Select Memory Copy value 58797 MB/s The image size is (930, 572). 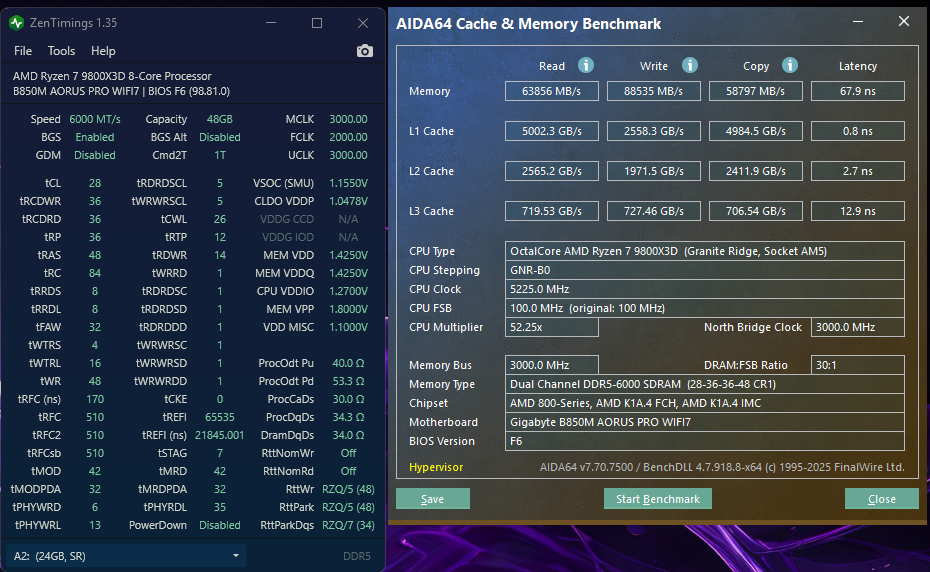click(756, 91)
